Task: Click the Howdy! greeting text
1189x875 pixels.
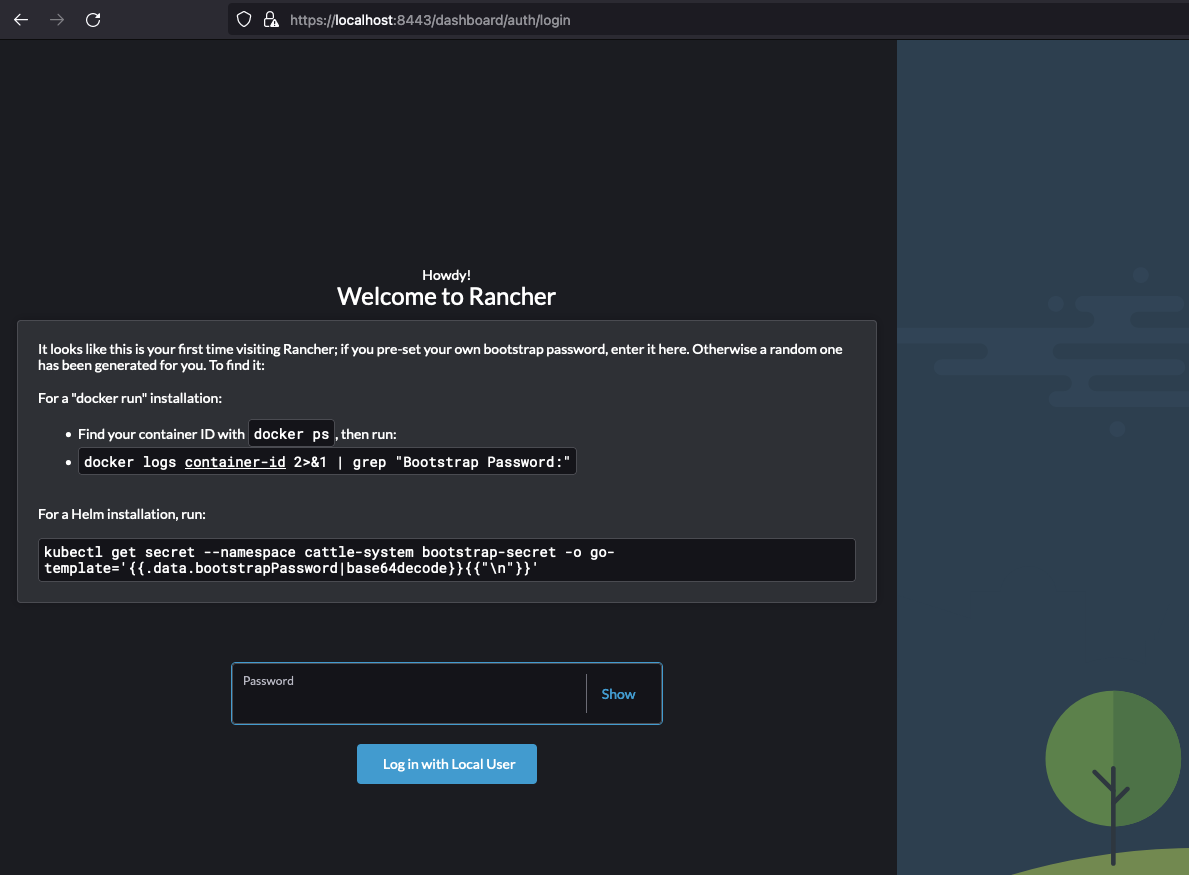Action: (446, 274)
